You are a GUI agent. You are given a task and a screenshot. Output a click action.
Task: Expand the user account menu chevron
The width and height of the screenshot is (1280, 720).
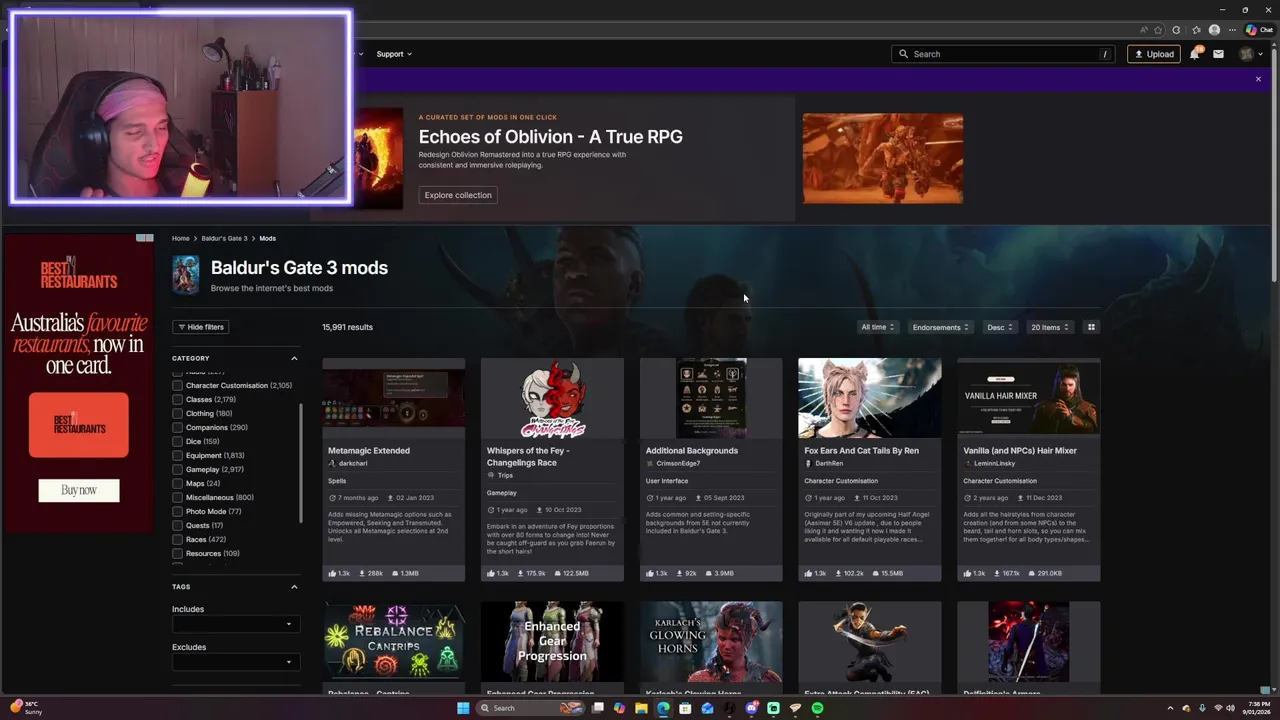1262,54
